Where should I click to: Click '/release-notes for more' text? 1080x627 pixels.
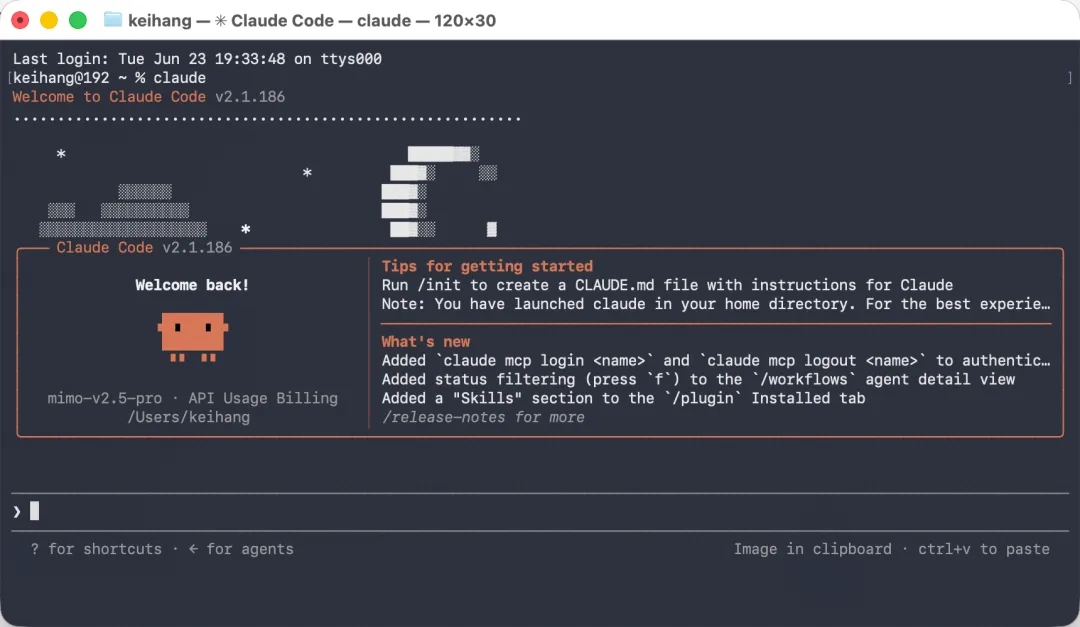(483, 417)
